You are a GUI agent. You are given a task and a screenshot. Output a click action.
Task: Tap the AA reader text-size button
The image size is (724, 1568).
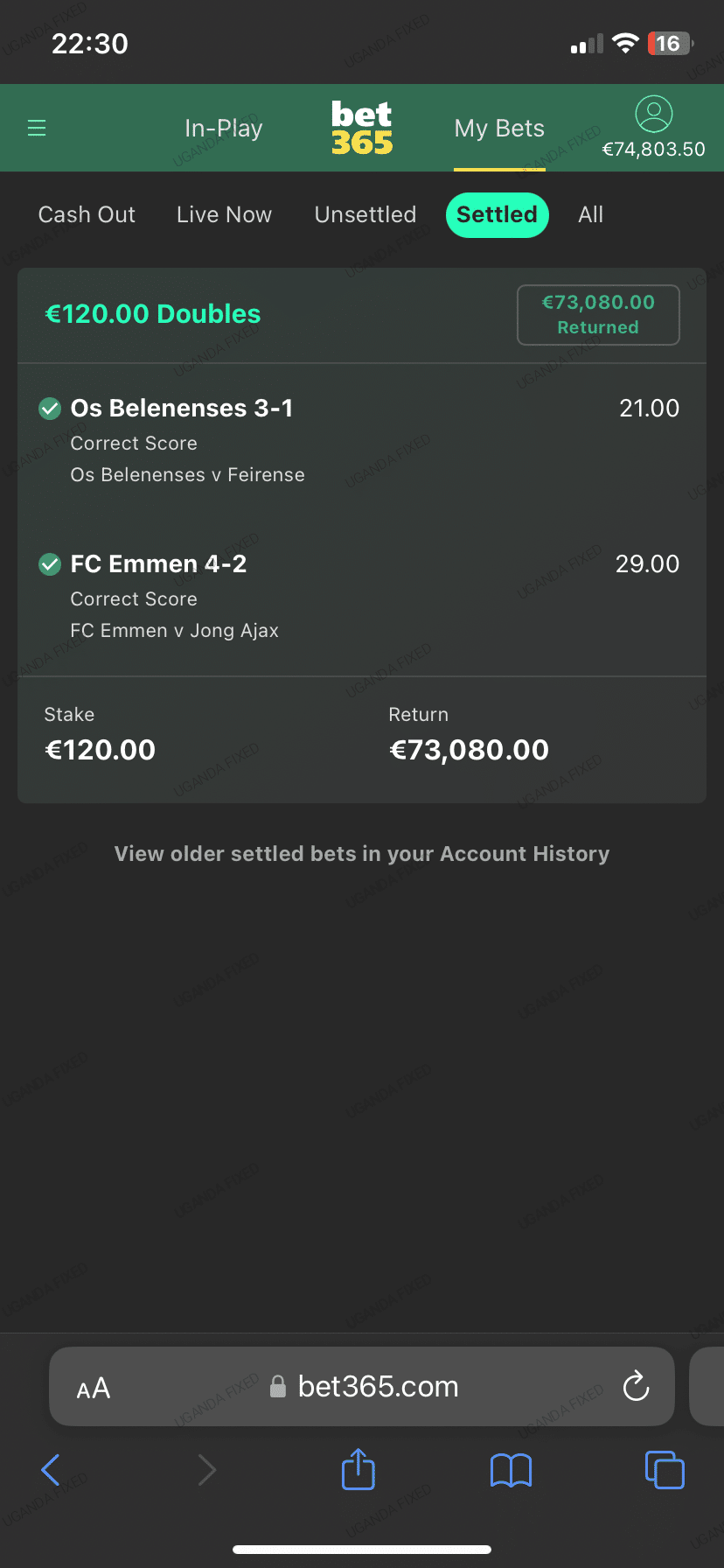[94, 1388]
